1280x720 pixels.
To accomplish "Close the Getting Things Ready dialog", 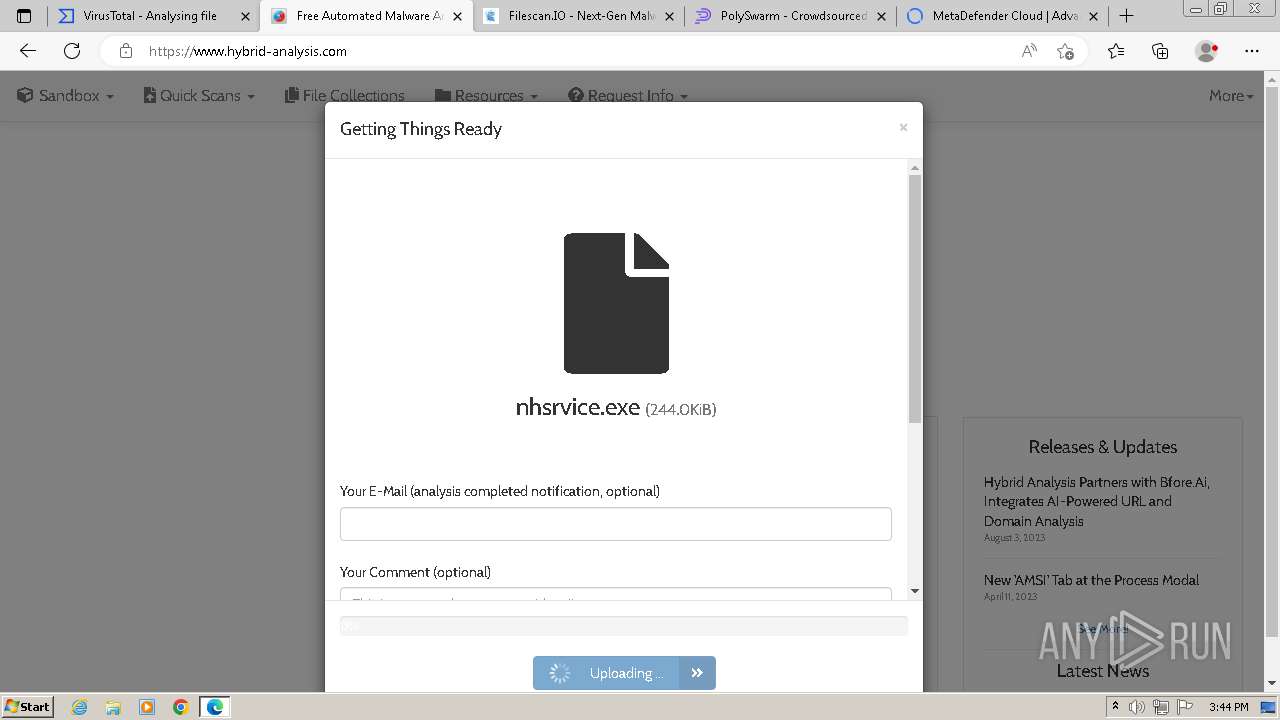I will (903, 127).
